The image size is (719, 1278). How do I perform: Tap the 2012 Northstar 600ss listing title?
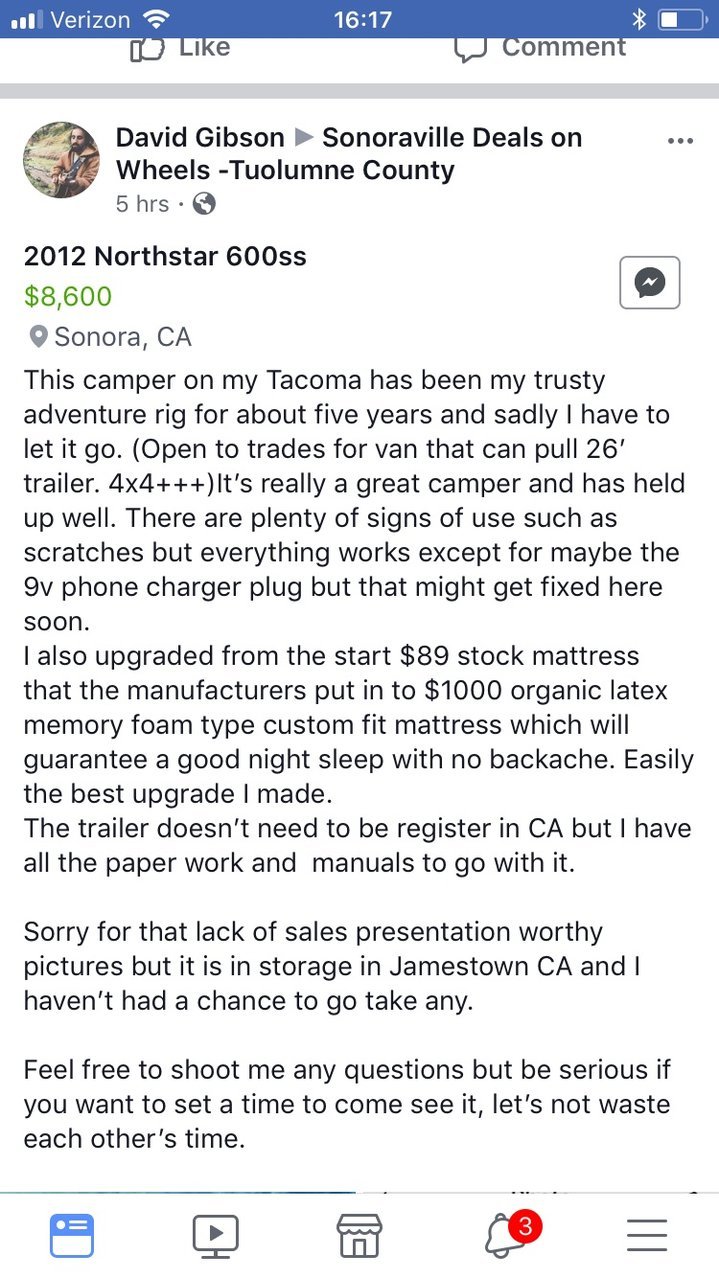165,256
